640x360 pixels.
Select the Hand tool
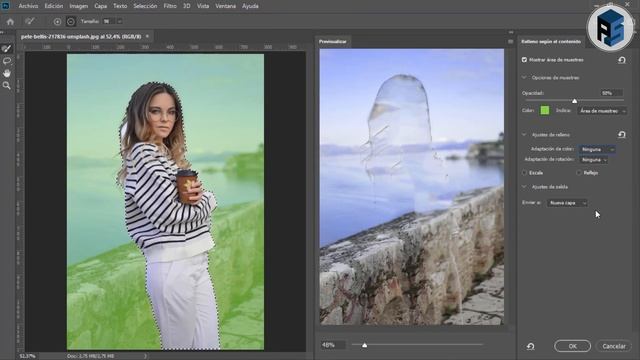(7, 73)
